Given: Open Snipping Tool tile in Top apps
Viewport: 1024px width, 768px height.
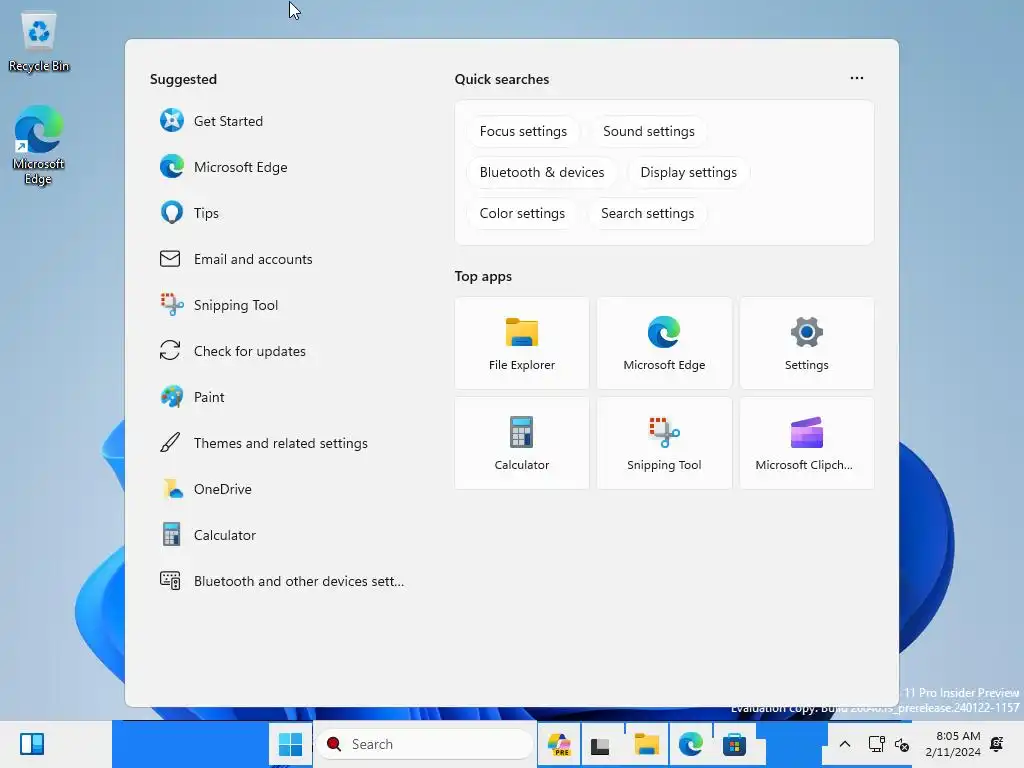Looking at the screenshot, I should [664, 443].
